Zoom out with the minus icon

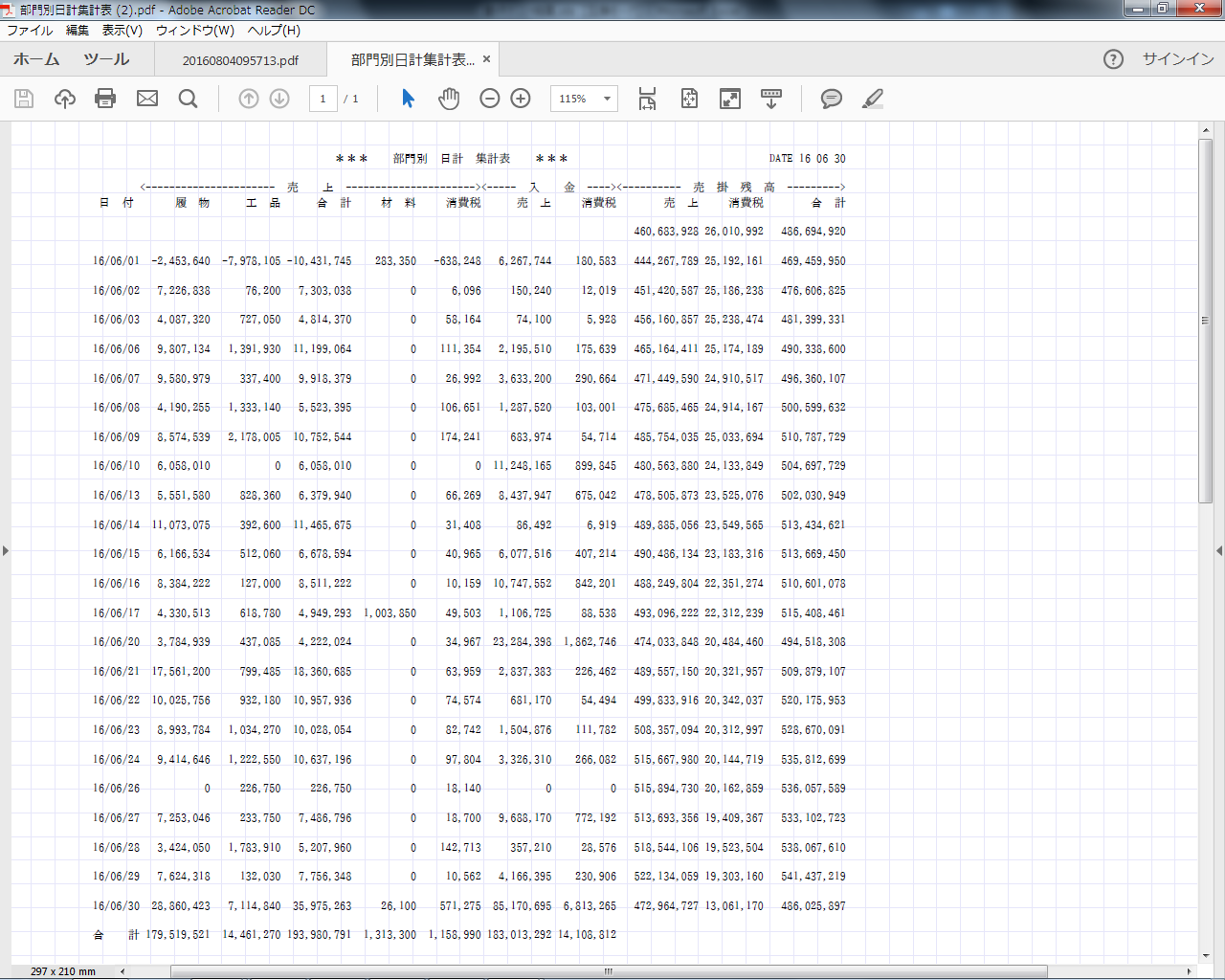[490, 99]
